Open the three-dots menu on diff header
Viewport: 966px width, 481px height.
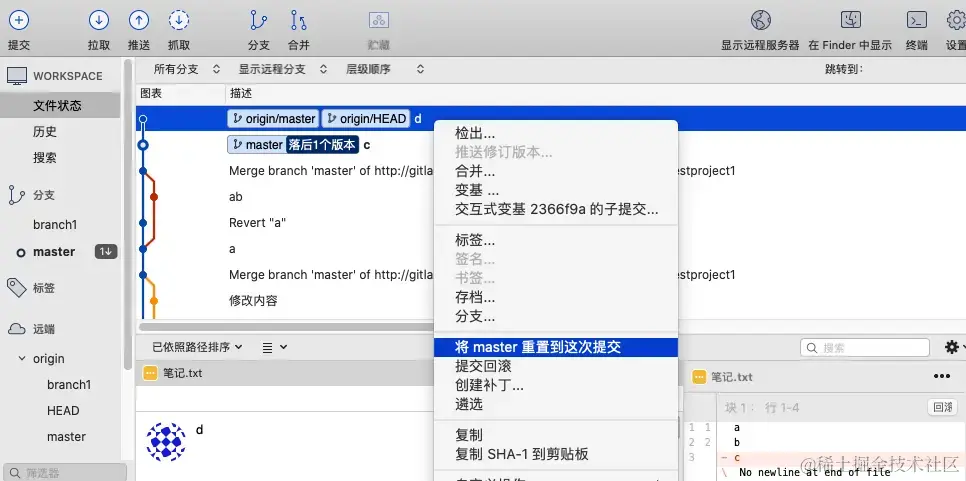941,376
